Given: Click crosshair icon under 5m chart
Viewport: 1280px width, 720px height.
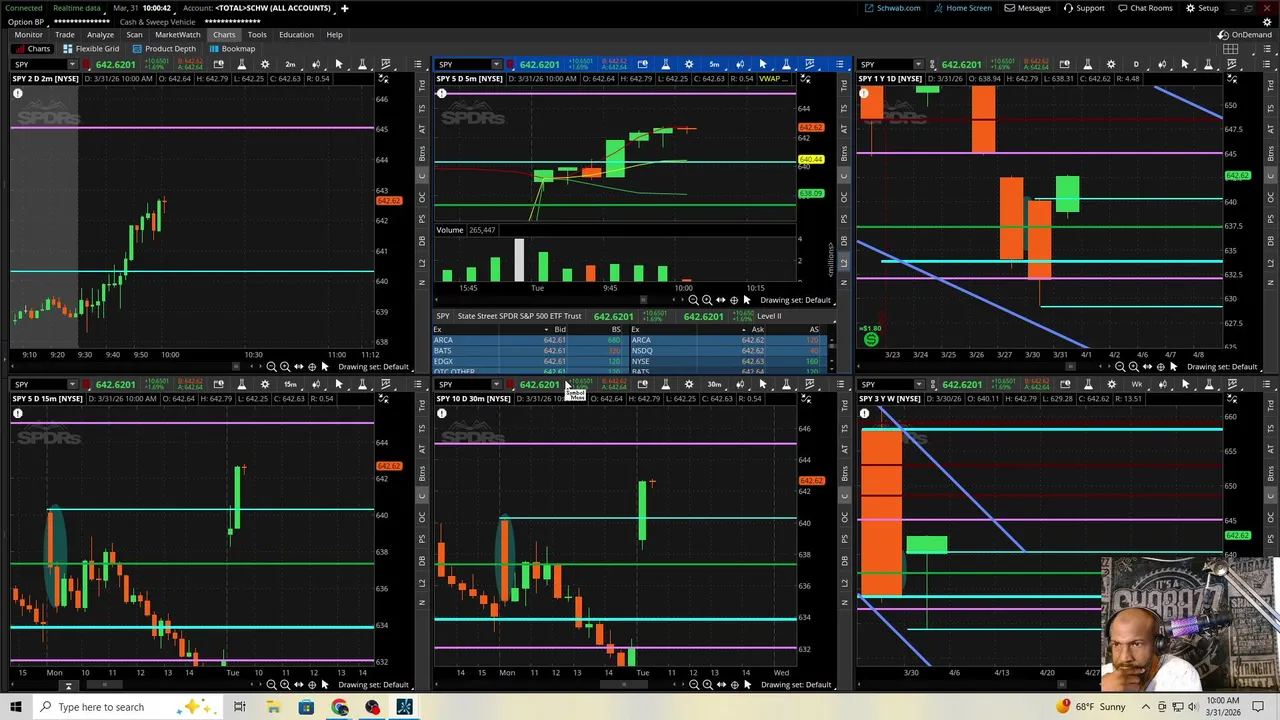Looking at the screenshot, I should click(x=734, y=300).
